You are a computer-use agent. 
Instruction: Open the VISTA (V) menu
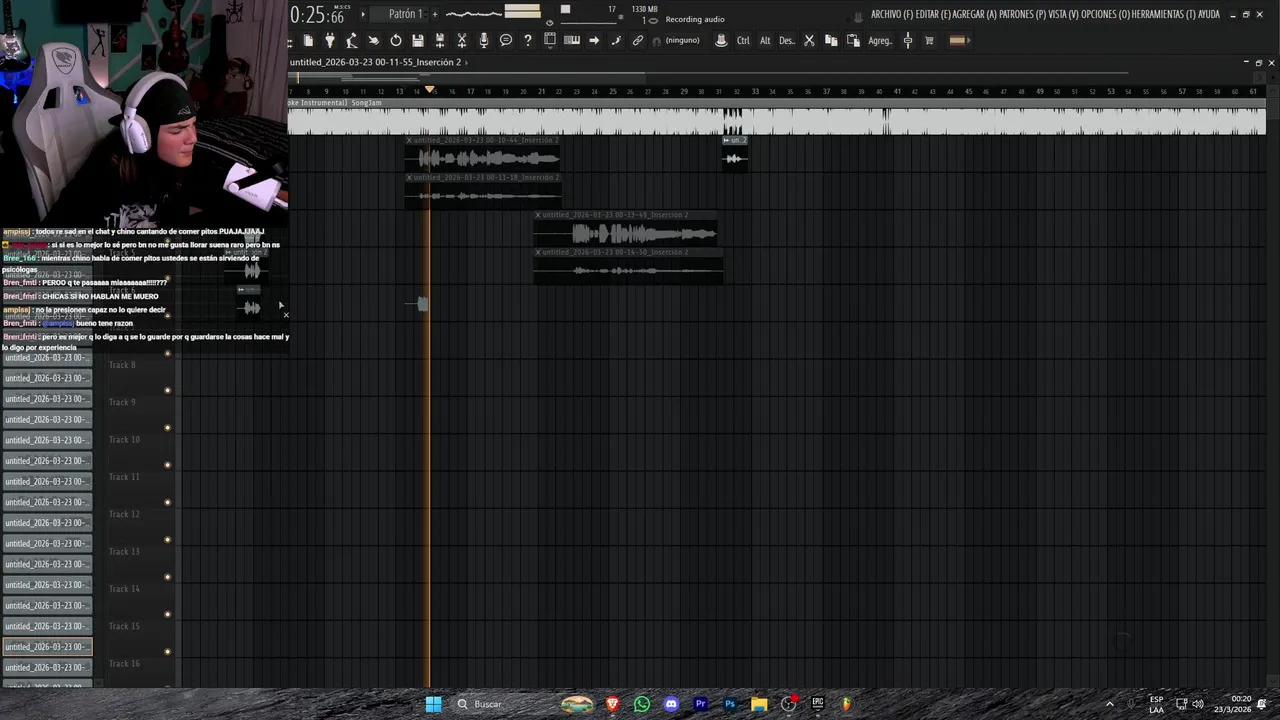pos(1065,14)
